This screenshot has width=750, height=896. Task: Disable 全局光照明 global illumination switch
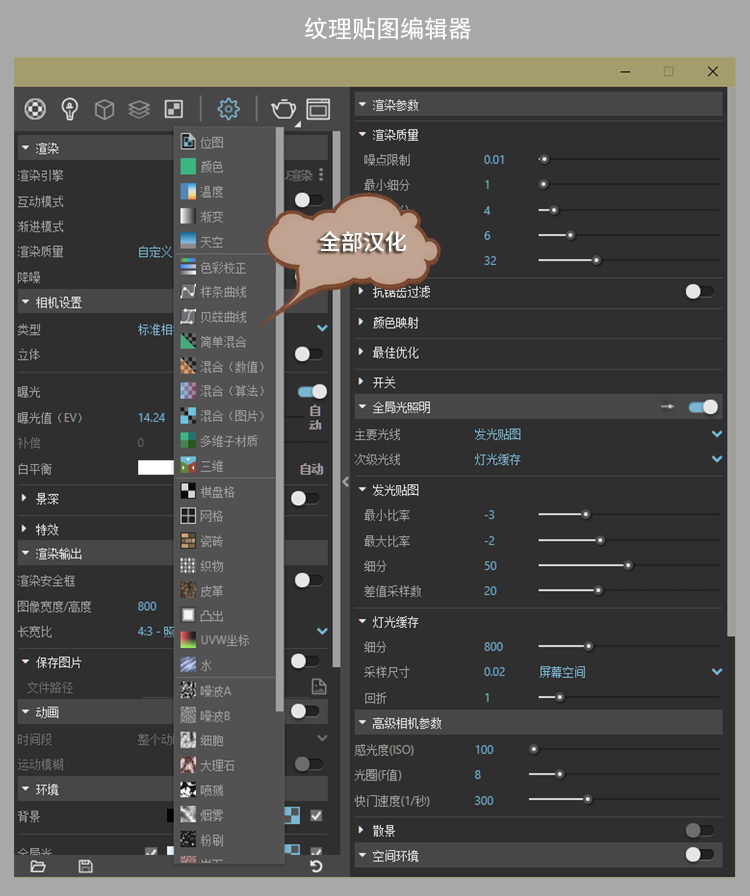[x=703, y=407]
